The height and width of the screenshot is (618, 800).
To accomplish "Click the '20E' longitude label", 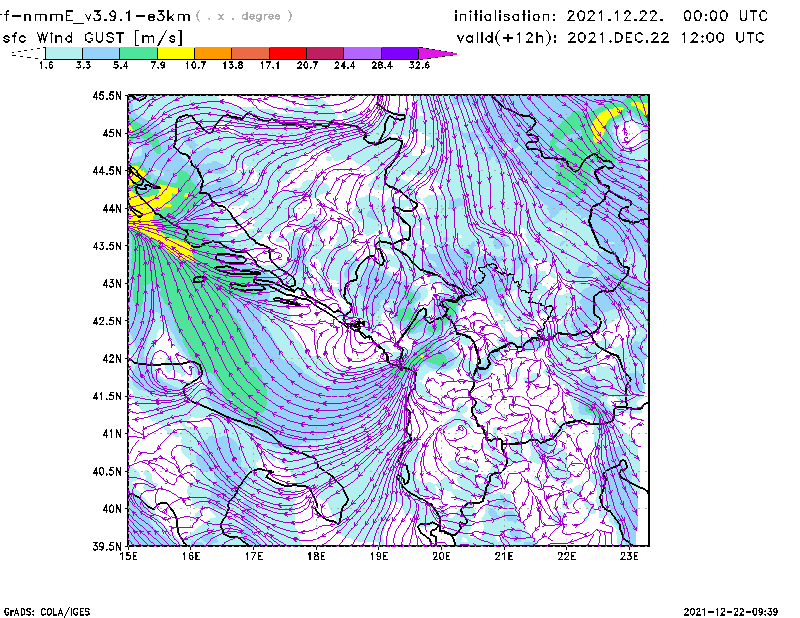I will click(441, 556).
